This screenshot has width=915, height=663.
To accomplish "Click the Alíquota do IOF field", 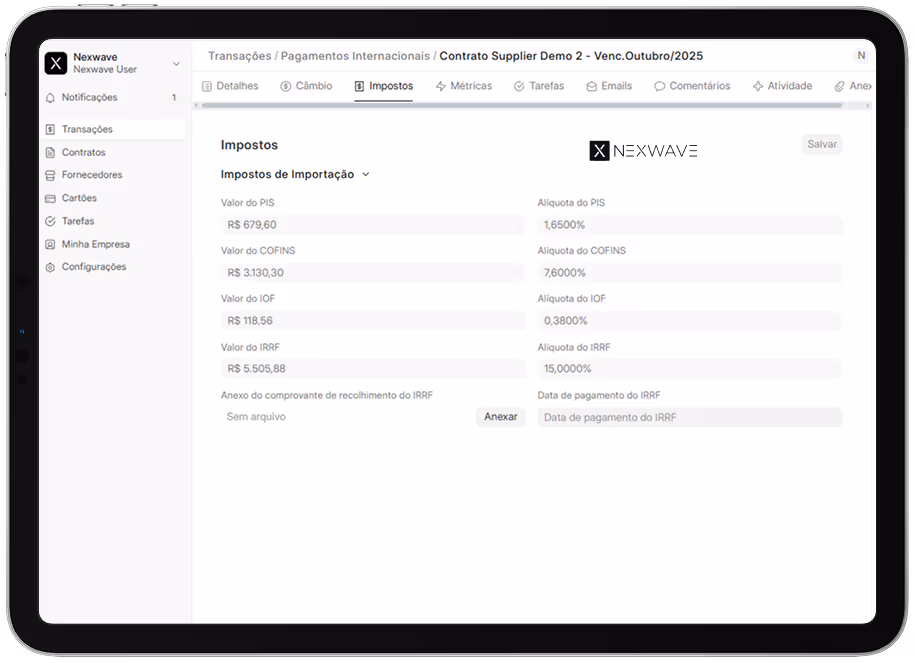I will 690,320.
